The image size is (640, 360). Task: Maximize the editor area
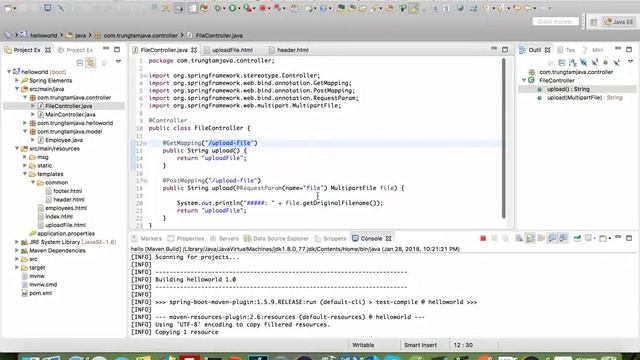point(505,49)
